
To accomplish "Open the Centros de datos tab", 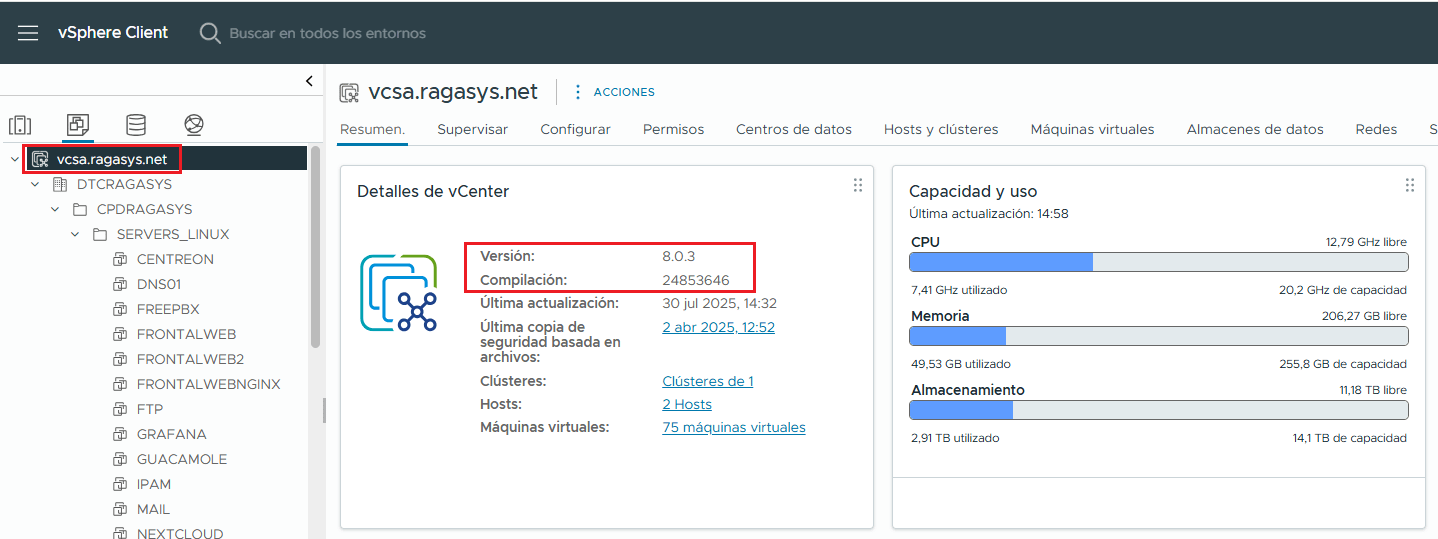I will 794,129.
